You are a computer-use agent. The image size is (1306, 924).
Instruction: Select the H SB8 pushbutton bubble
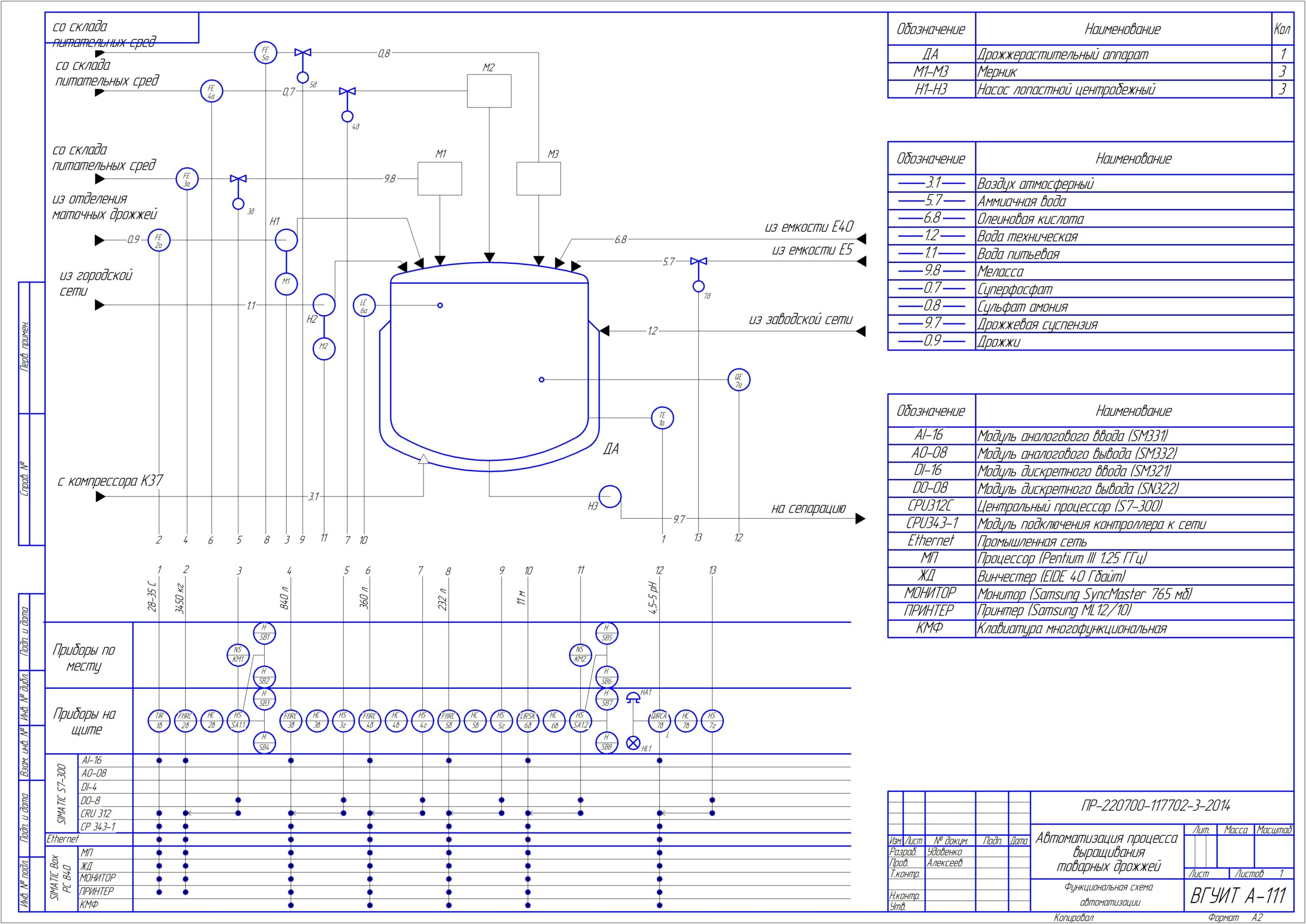(x=607, y=742)
